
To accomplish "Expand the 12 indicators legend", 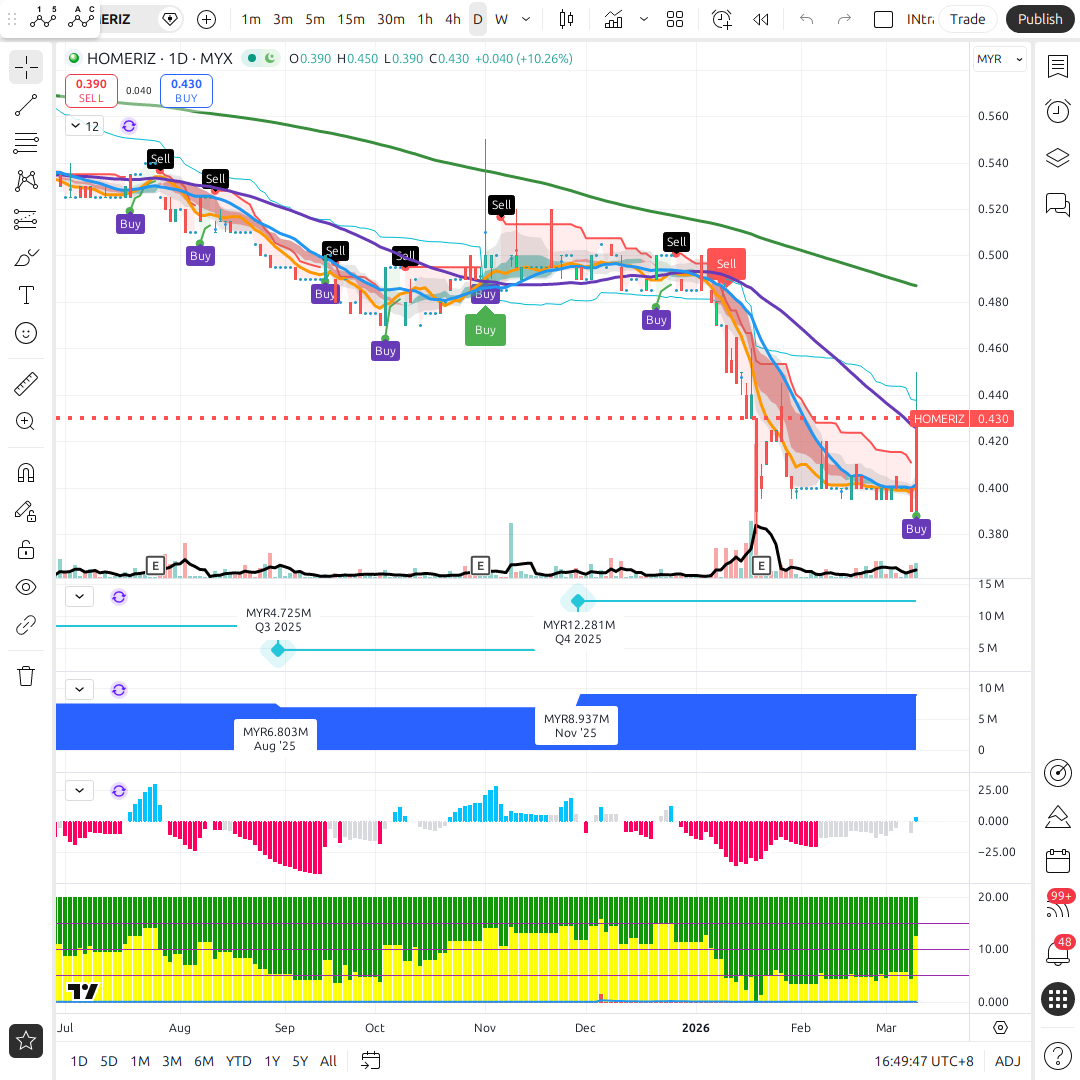I will pyautogui.click(x=84, y=126).
